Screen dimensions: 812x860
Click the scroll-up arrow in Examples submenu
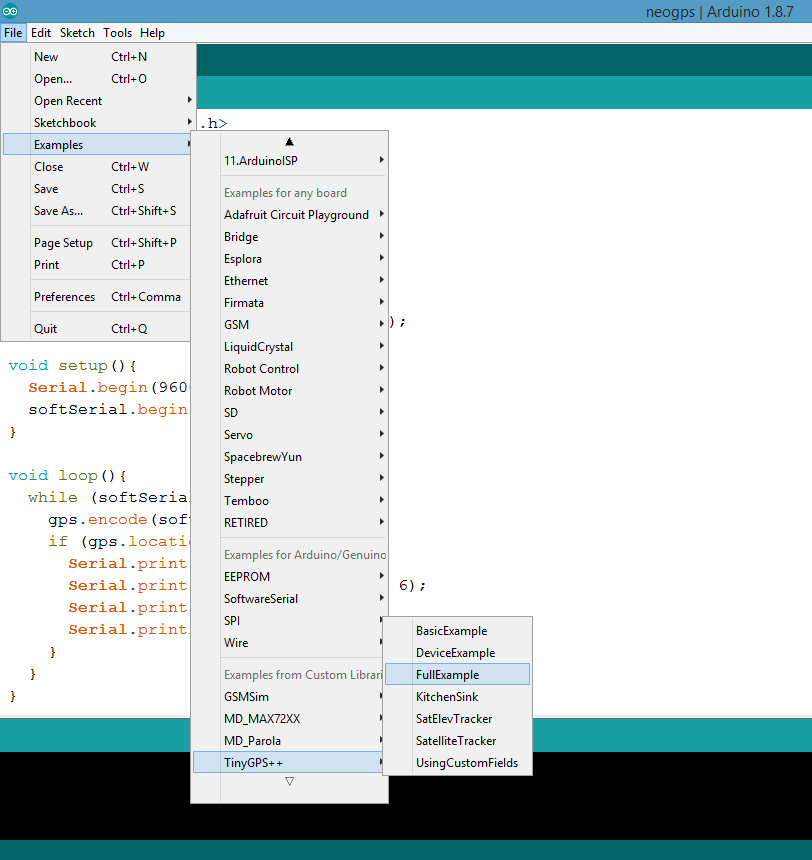(x=290, y=142)
